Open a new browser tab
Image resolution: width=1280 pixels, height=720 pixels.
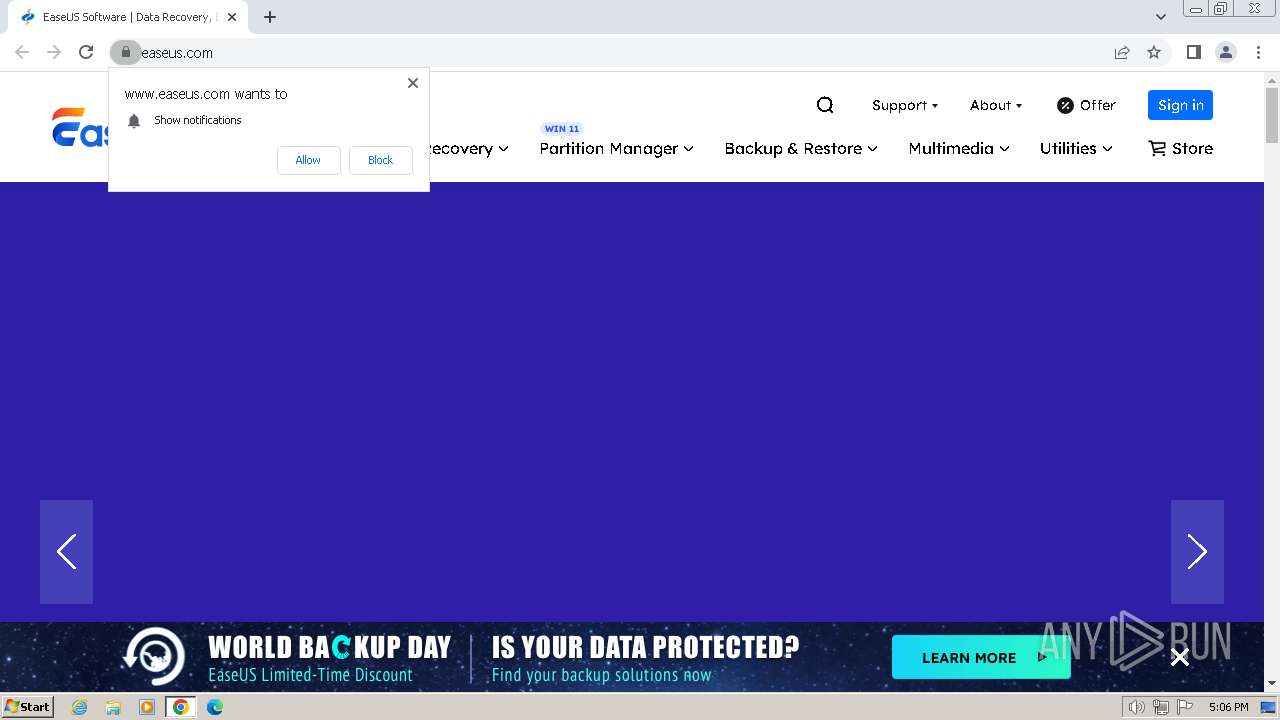point(270,17)
